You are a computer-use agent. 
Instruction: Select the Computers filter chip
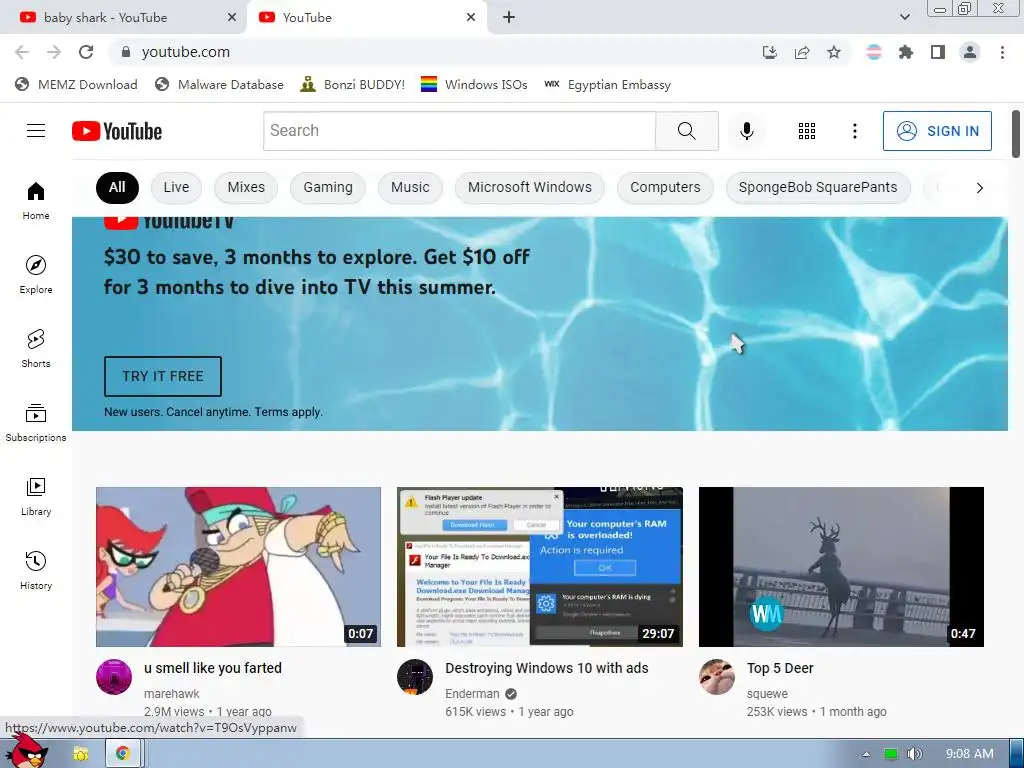pyautogui.click(x=665, y=187)
